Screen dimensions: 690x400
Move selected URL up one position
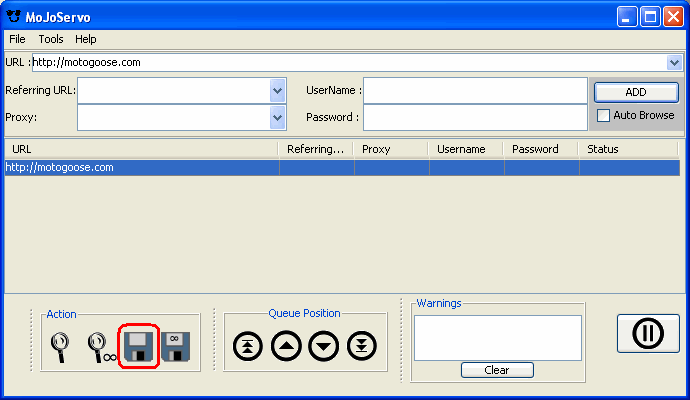(x=286, y=346)
